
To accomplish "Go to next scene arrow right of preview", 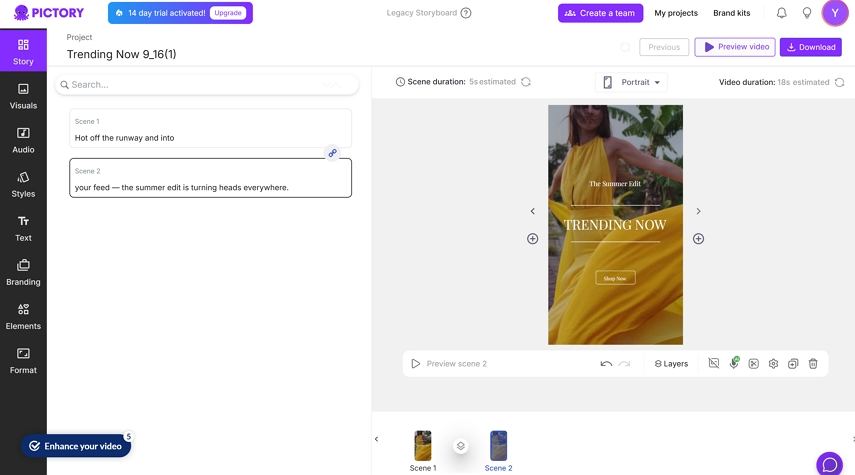I will [698, 211].
